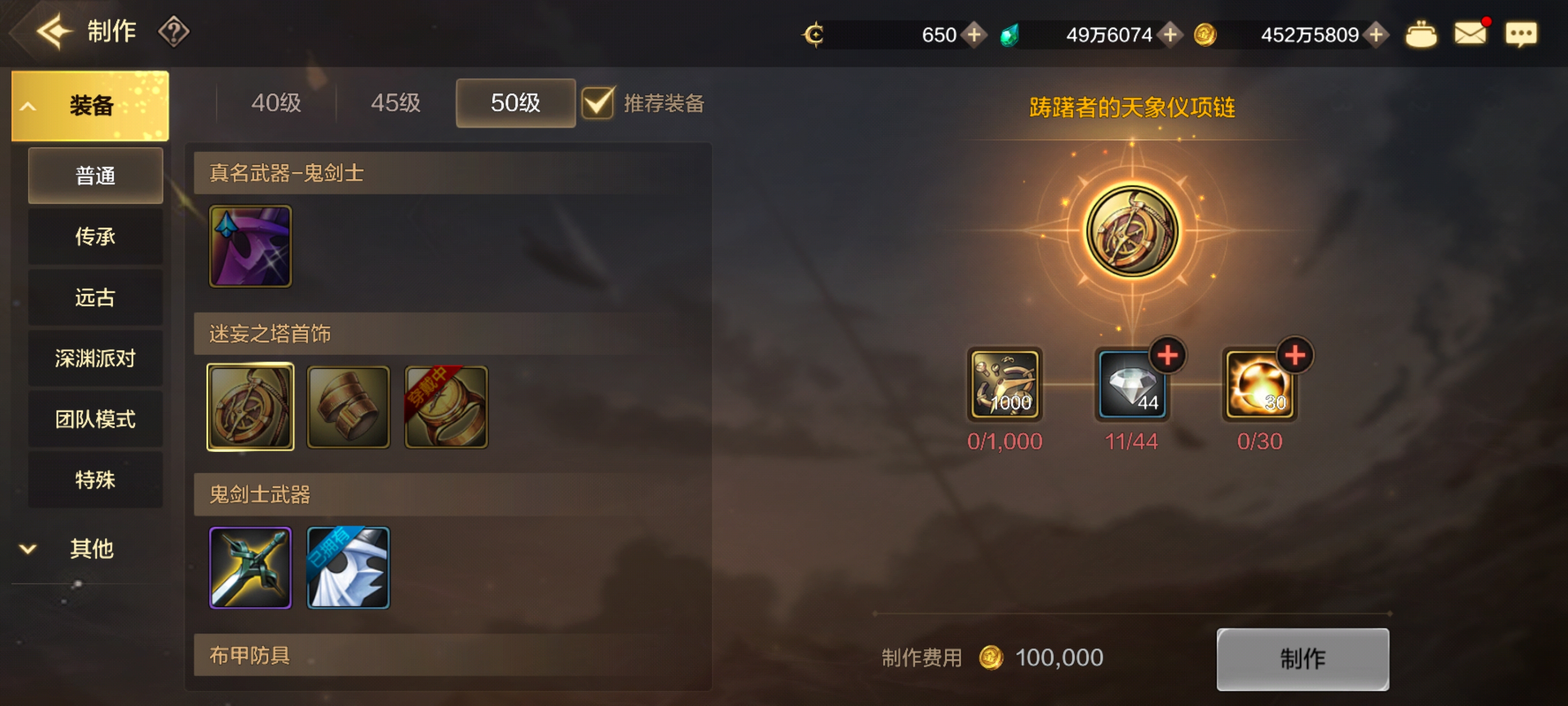Screen dimensions: 1568x706
Task: Open the money pouch icon
Action: [x=1421, y=33]
